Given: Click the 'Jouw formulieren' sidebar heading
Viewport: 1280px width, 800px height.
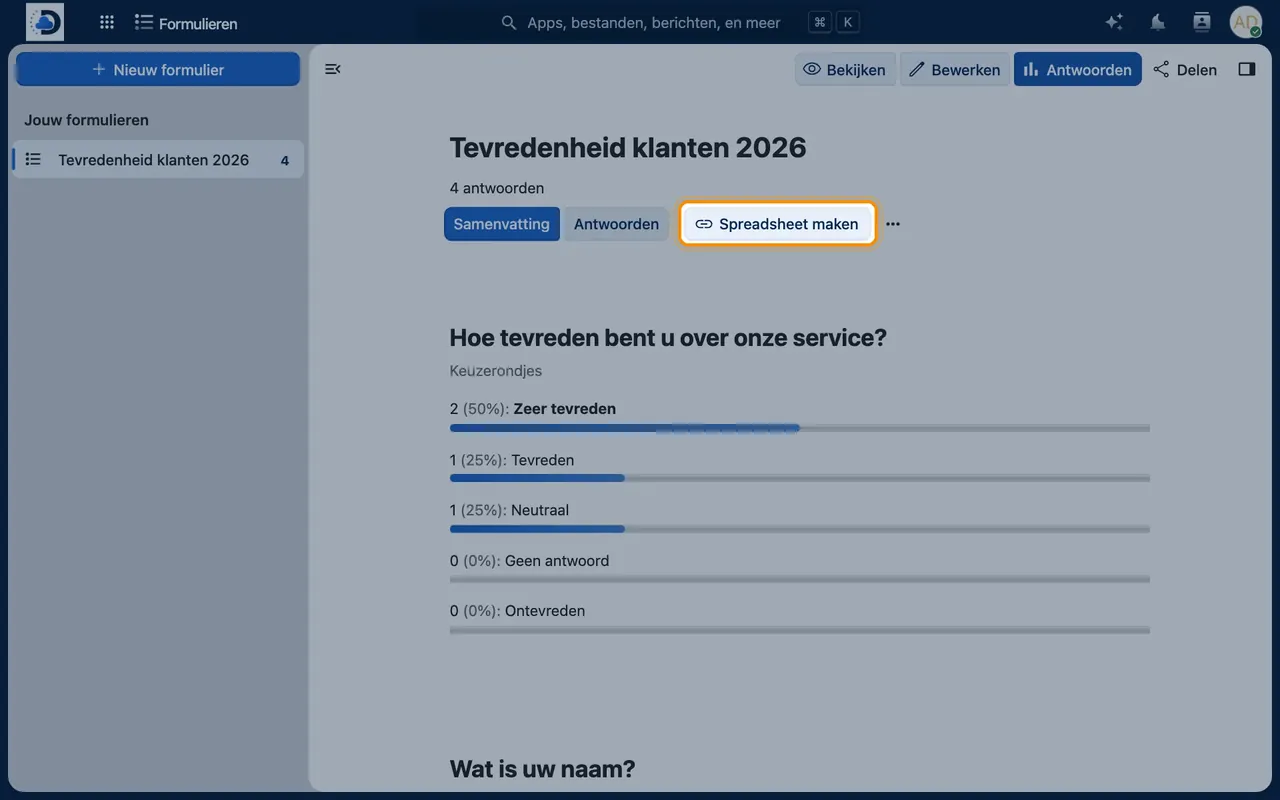Looking at the screenshot, I should pos(86,120).
